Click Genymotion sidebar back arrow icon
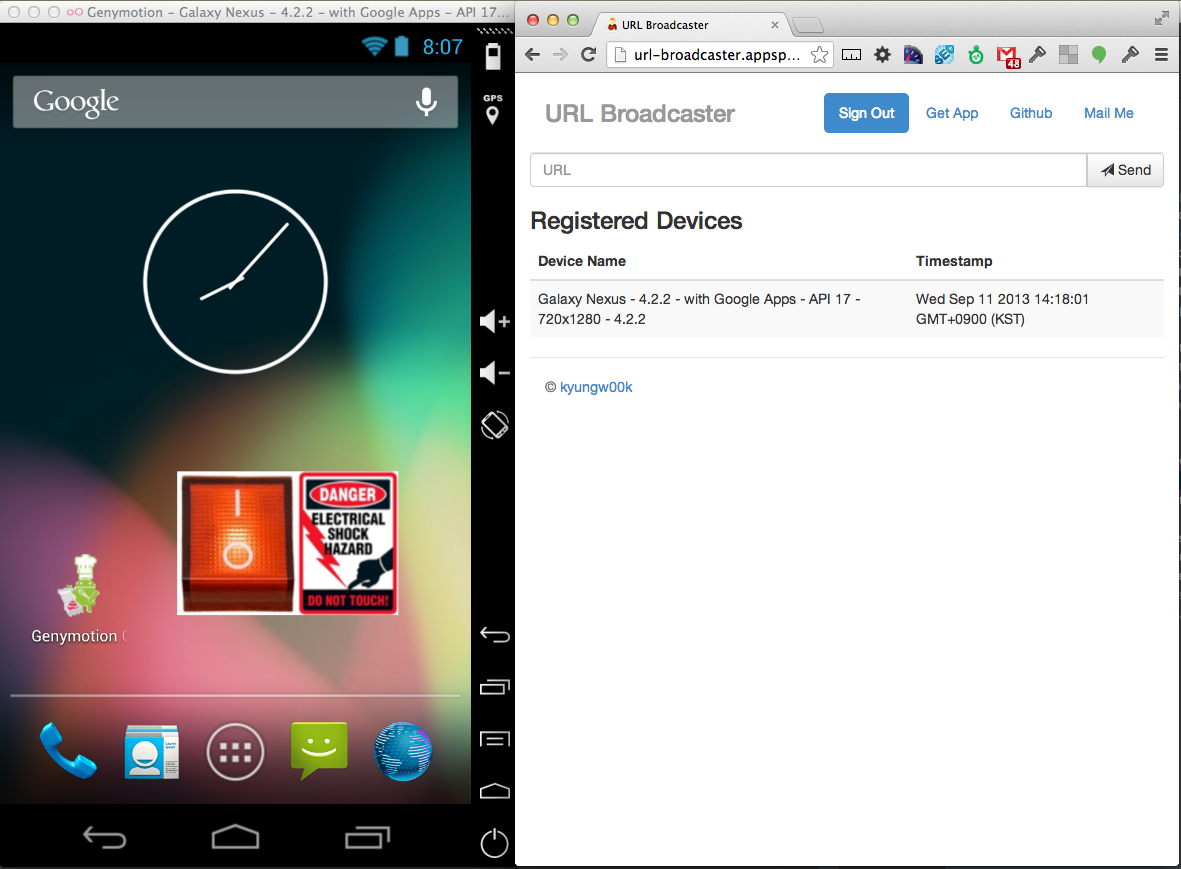 point(495,635)
